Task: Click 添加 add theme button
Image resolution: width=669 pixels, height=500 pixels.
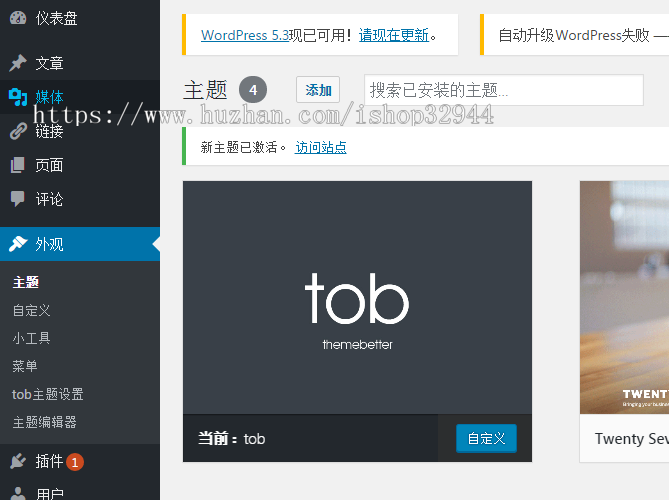Action: pos(318,90)
